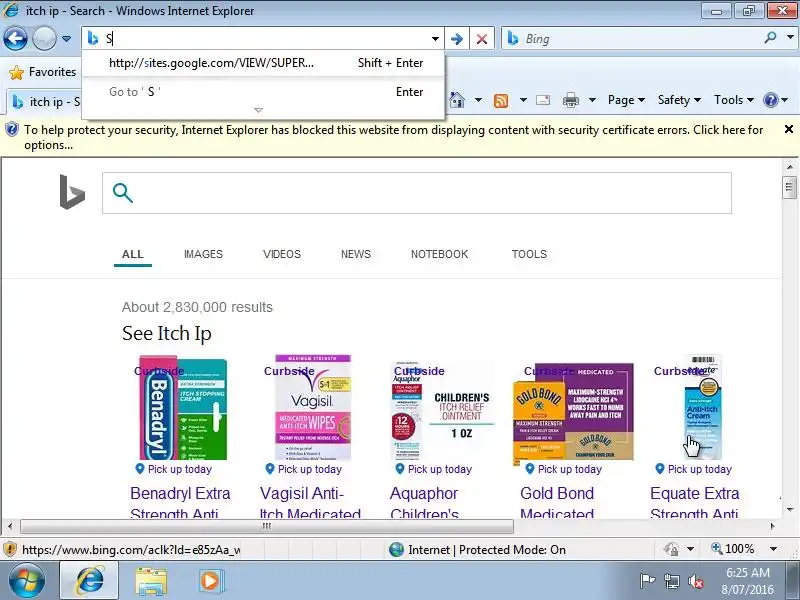800x600 pixels.
Task: Click the Internet Protected Mode zone indicator
Action: (x=477, y=549)
